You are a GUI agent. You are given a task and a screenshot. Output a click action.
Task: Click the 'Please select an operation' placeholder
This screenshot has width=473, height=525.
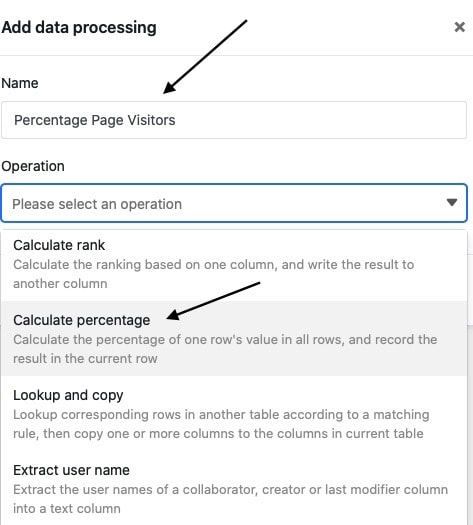(97, 204)
